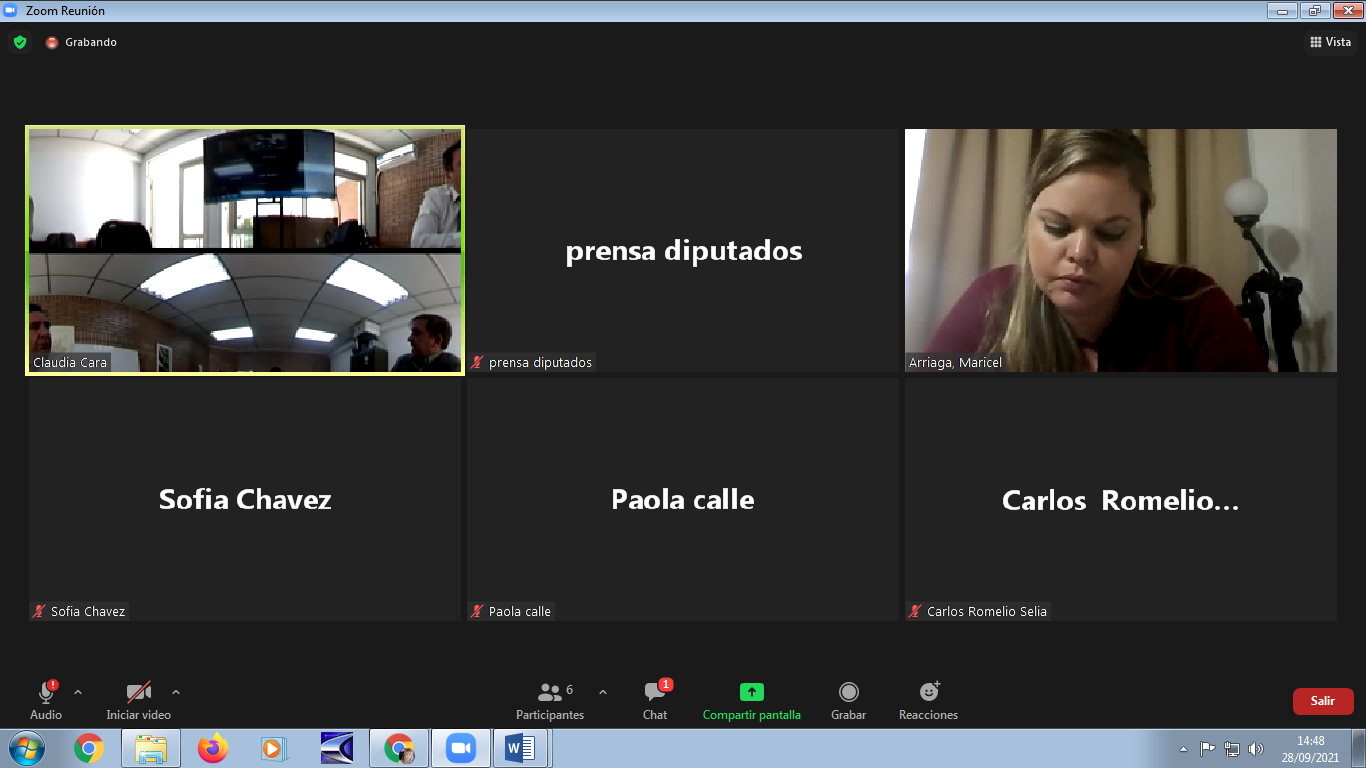Switch to Zoom taskbar icon
Viewport: 1366px width, 768px height.
(461, 748)
